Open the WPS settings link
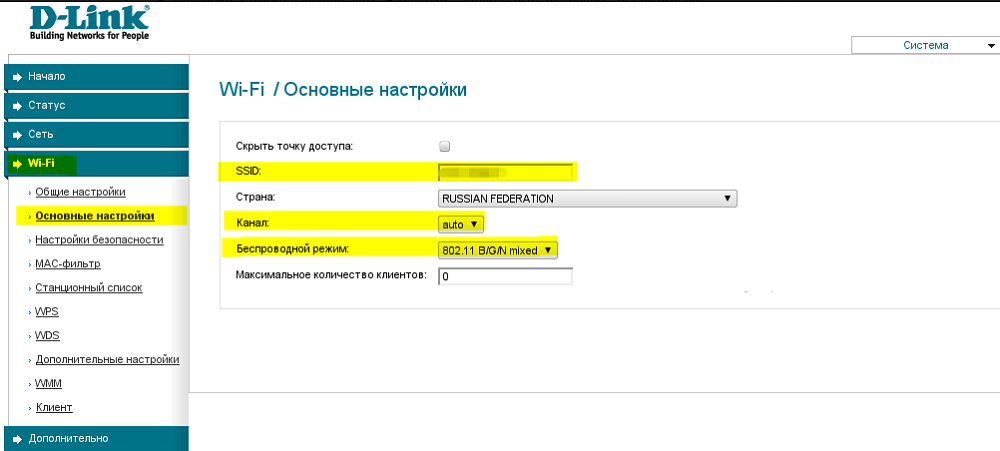This screenshot has height=451, width=1000. [x=48, y=311]
